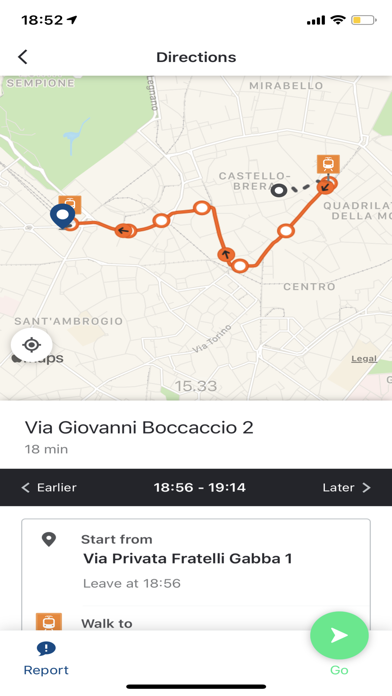Tap the up-arrow tram stop marker on the route
The image size is (392, 696).
coord(226,255)
